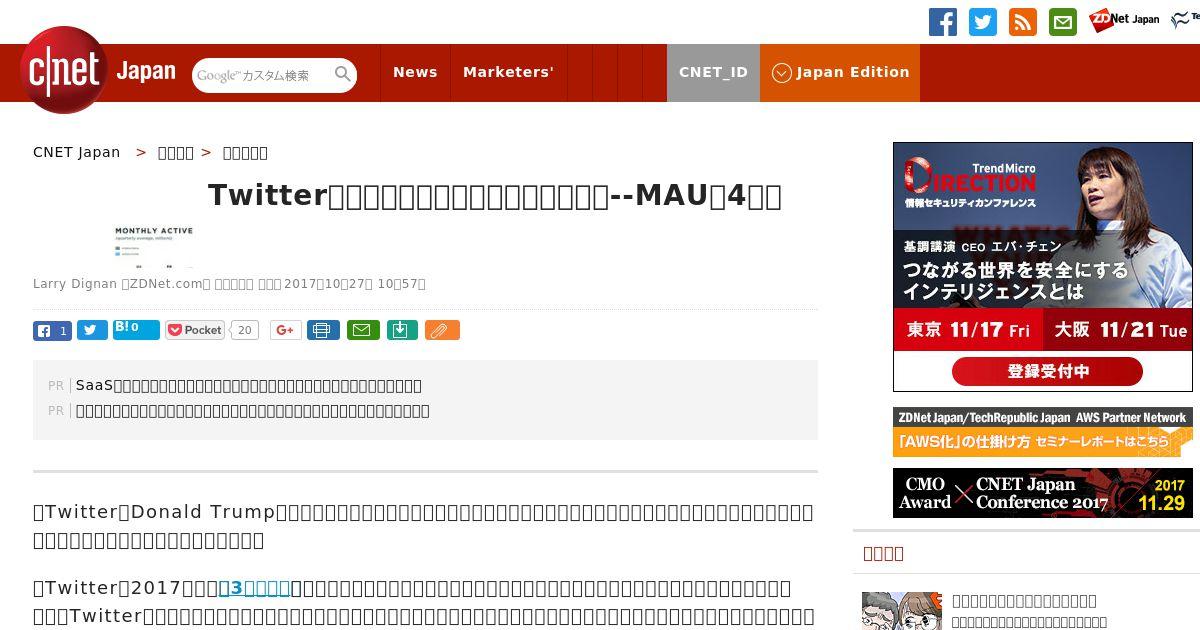Click the Pocket count bubble 20
This screenshot has width=1200, height=630.
pyautogui.click(x=245, y=330)
